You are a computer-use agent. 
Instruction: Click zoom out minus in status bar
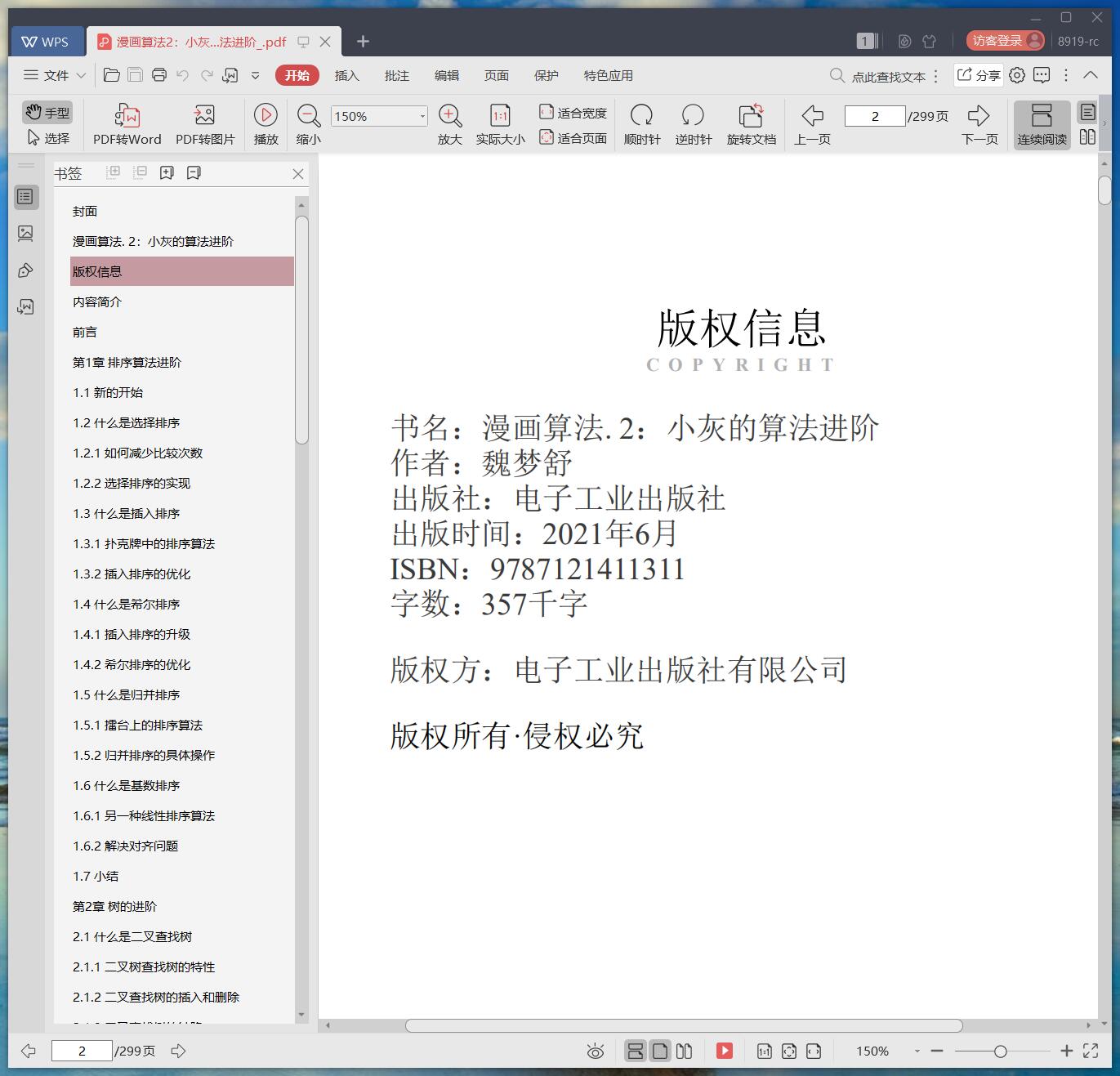click(x=937, y=1051)
